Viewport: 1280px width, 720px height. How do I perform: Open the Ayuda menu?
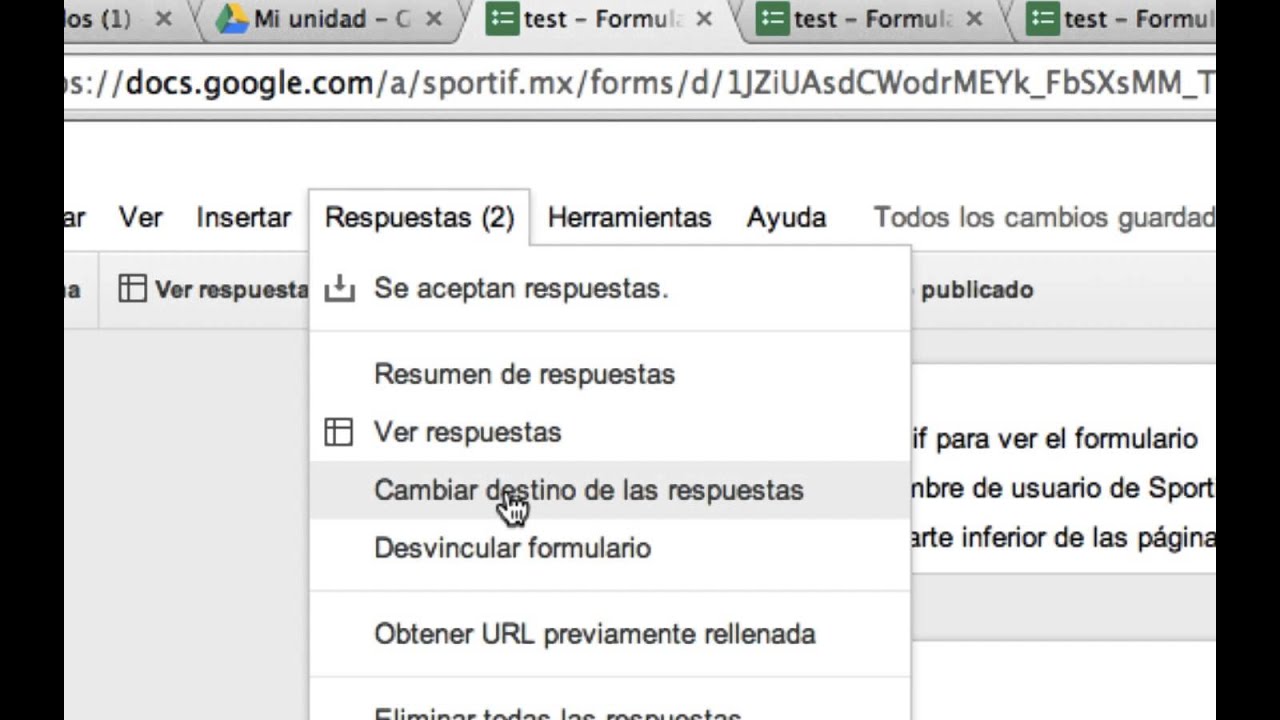pyautogui.click(x=786, y=218)
